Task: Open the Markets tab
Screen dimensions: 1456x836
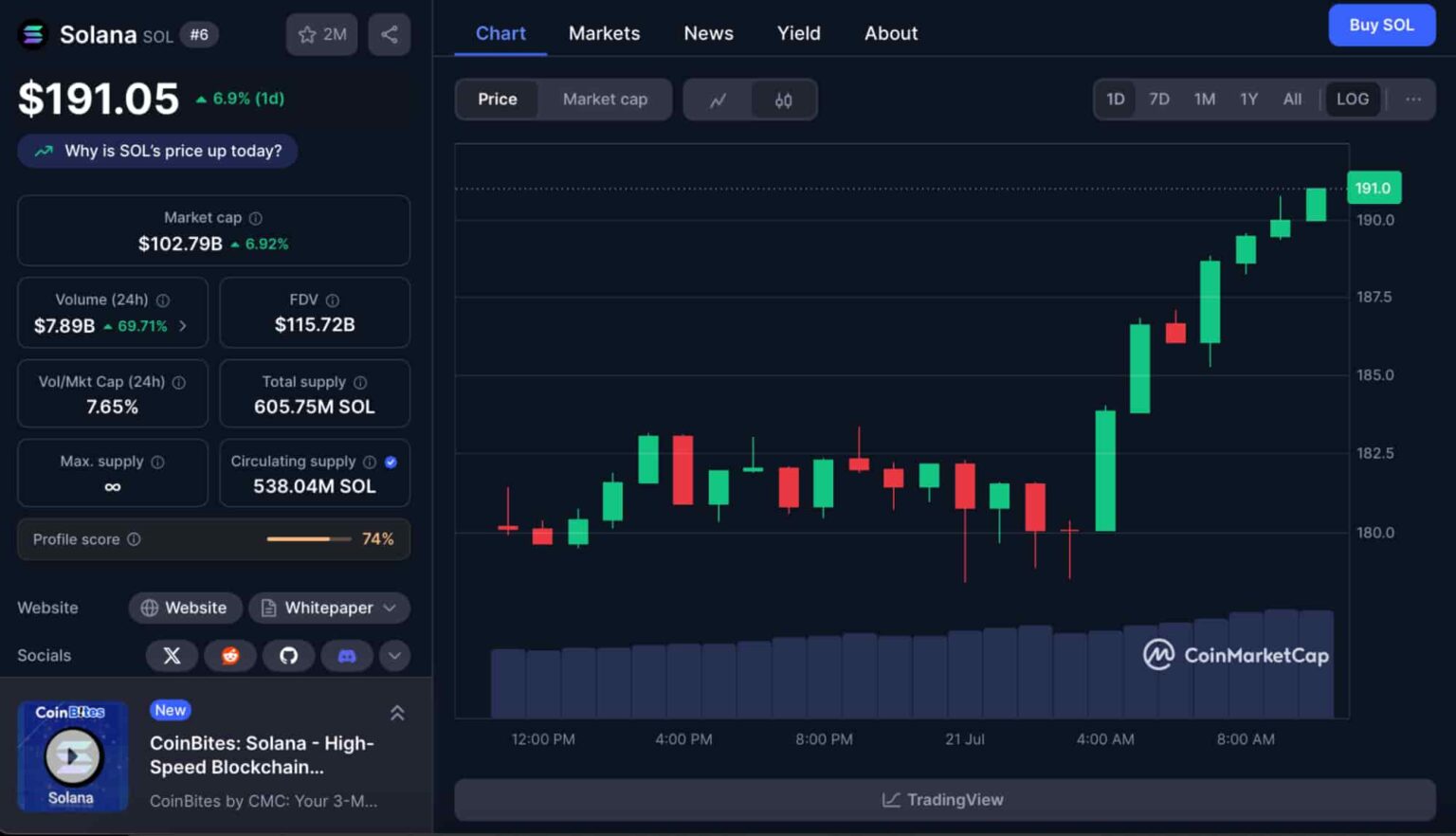Action: (x=604, y=33)
